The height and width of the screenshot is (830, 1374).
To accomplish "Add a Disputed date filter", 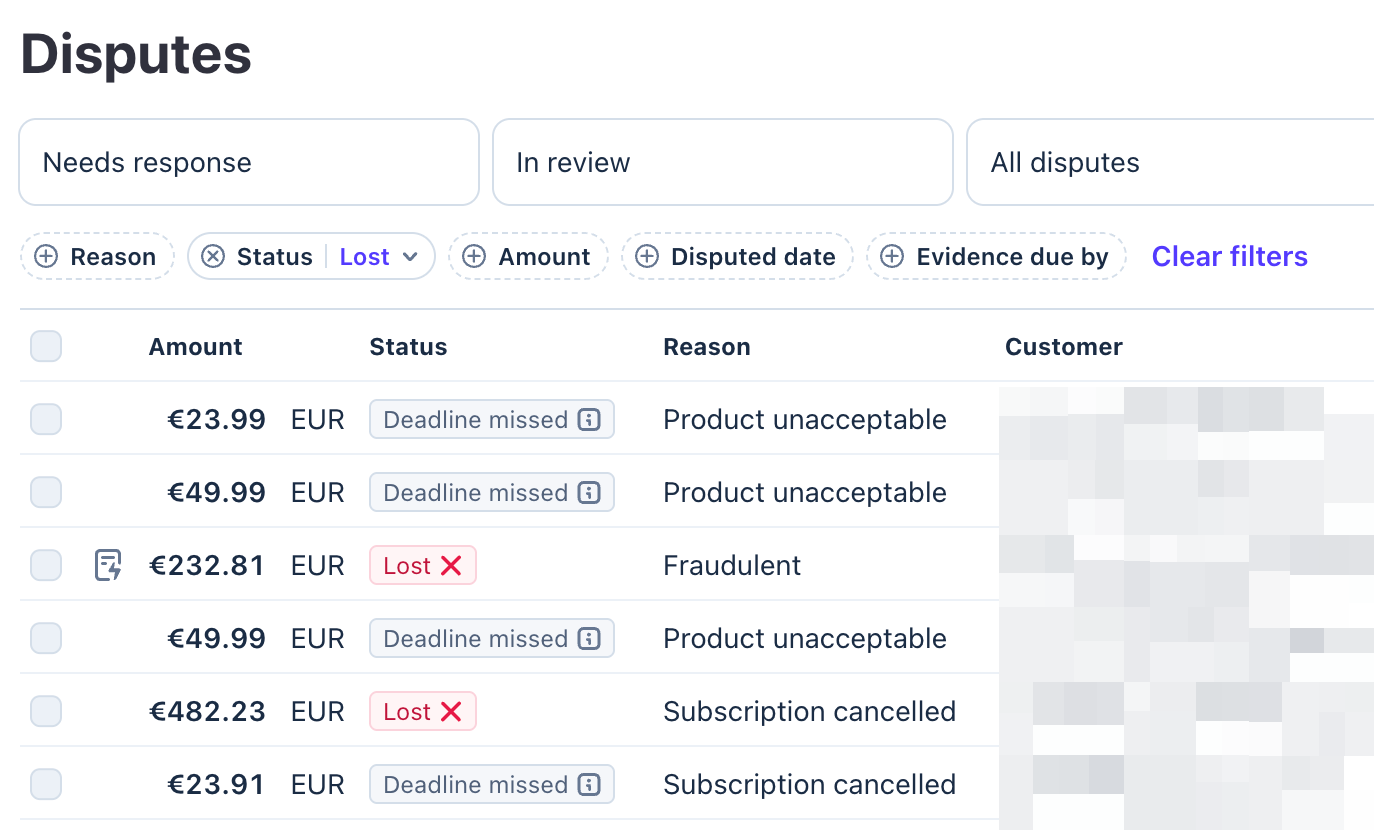I will pyautogui.click(x=737, y=257).
